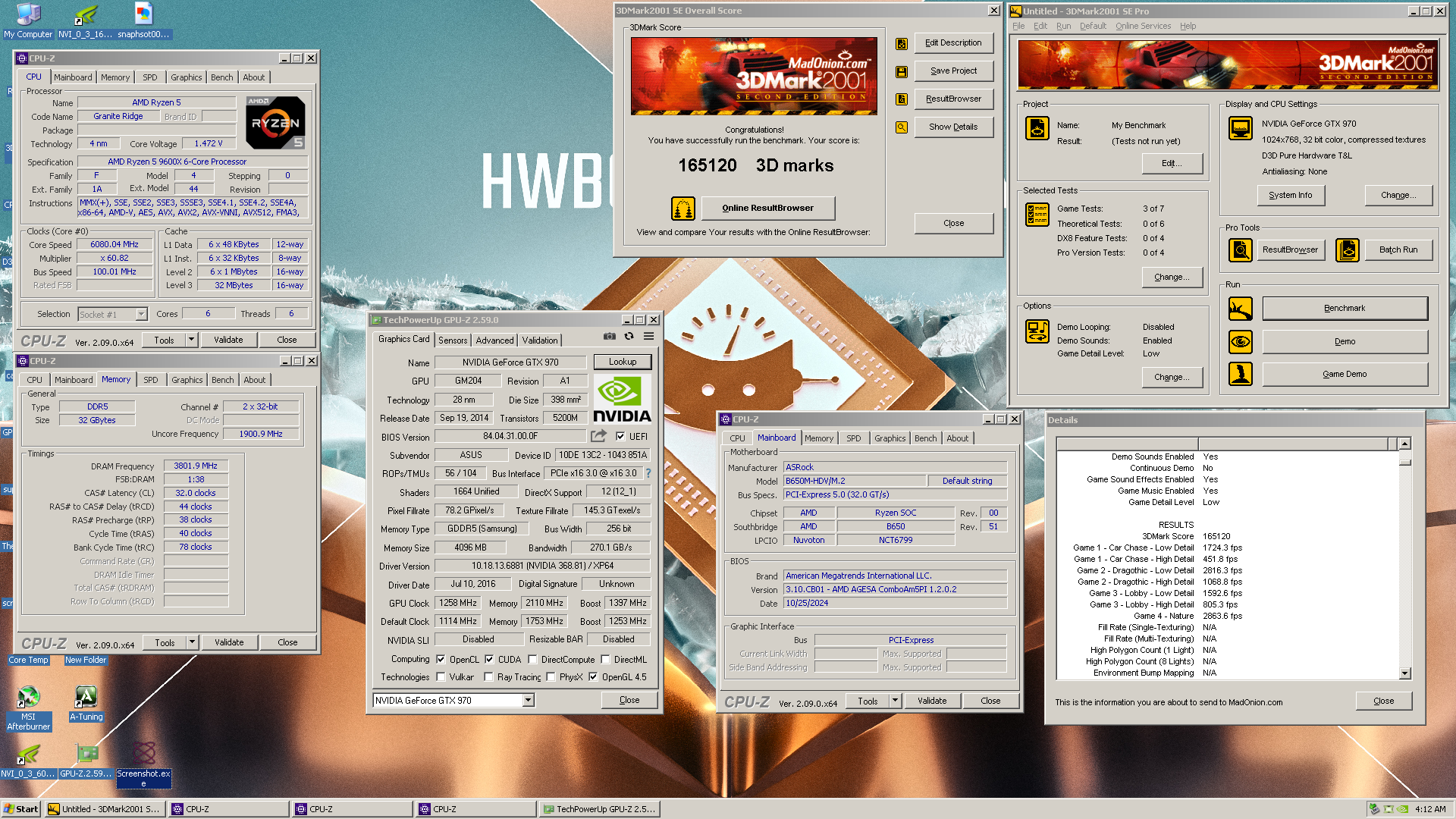Open My Computer desktop icon

(x=28, y=20)
